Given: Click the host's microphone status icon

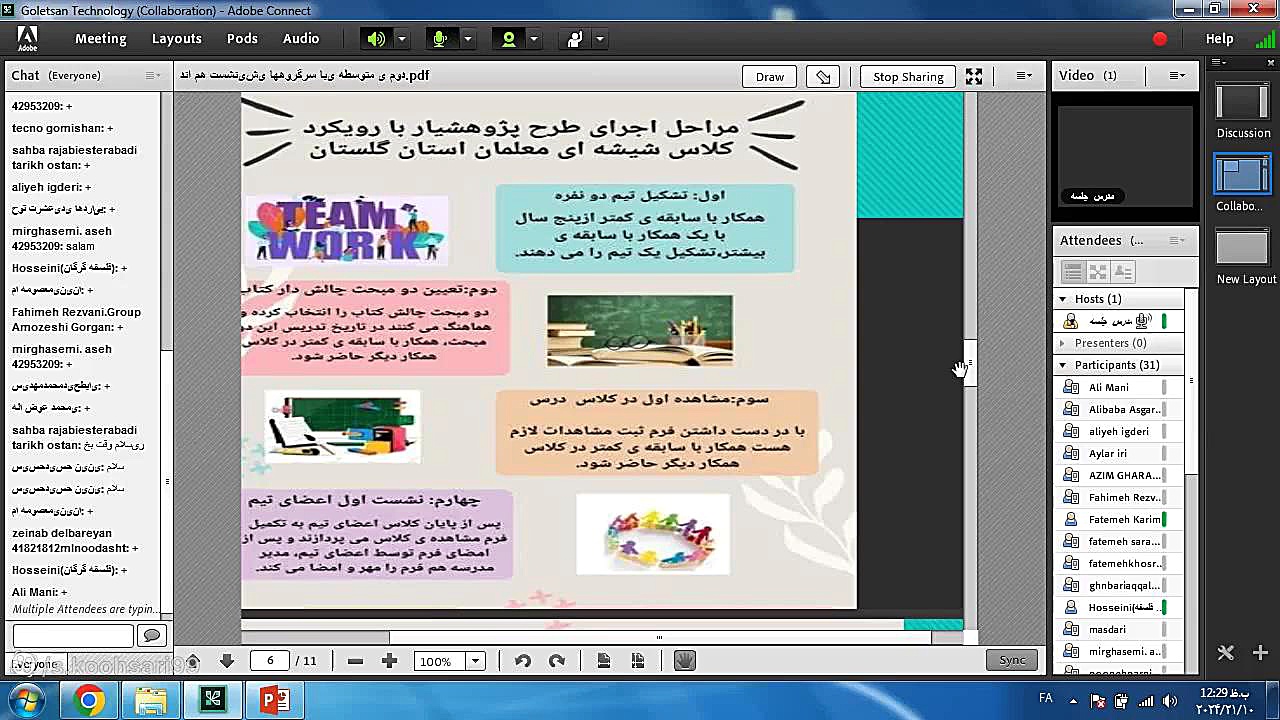Looking at the screenshot, I should (x=1143, y=321).
